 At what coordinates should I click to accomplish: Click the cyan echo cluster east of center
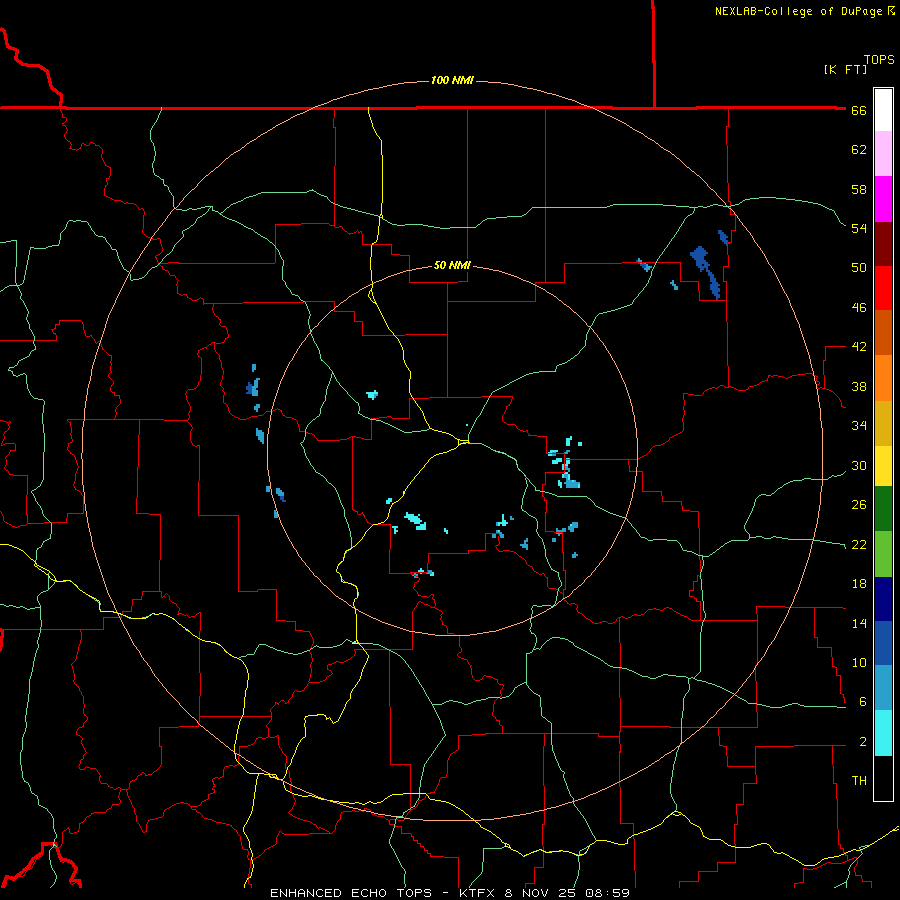(x=566, y=463)
